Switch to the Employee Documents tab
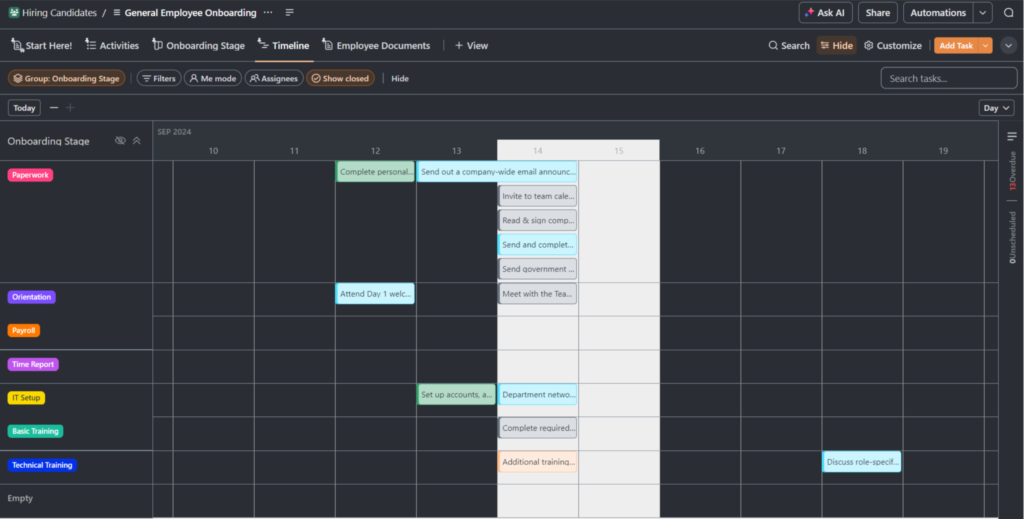This screenshot has height=519, width=1024. click(376, 46)
